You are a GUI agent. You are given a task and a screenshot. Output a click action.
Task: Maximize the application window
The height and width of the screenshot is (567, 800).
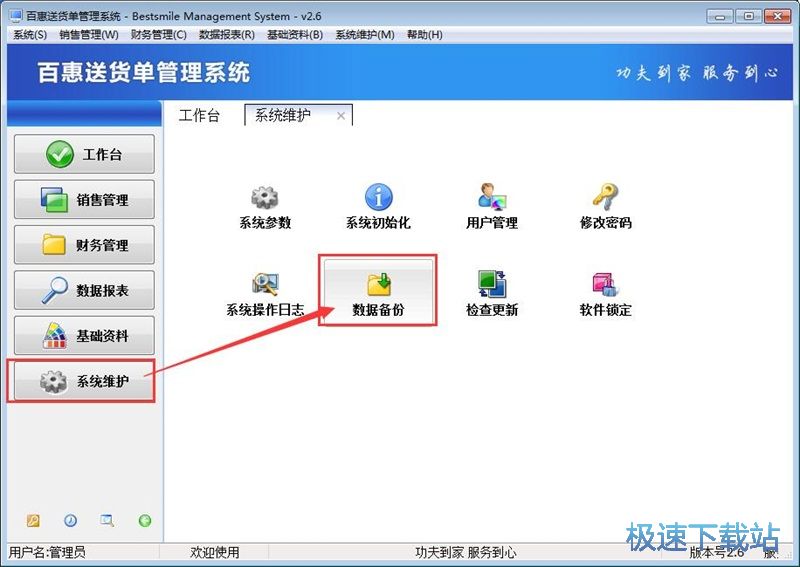[748, 16]
